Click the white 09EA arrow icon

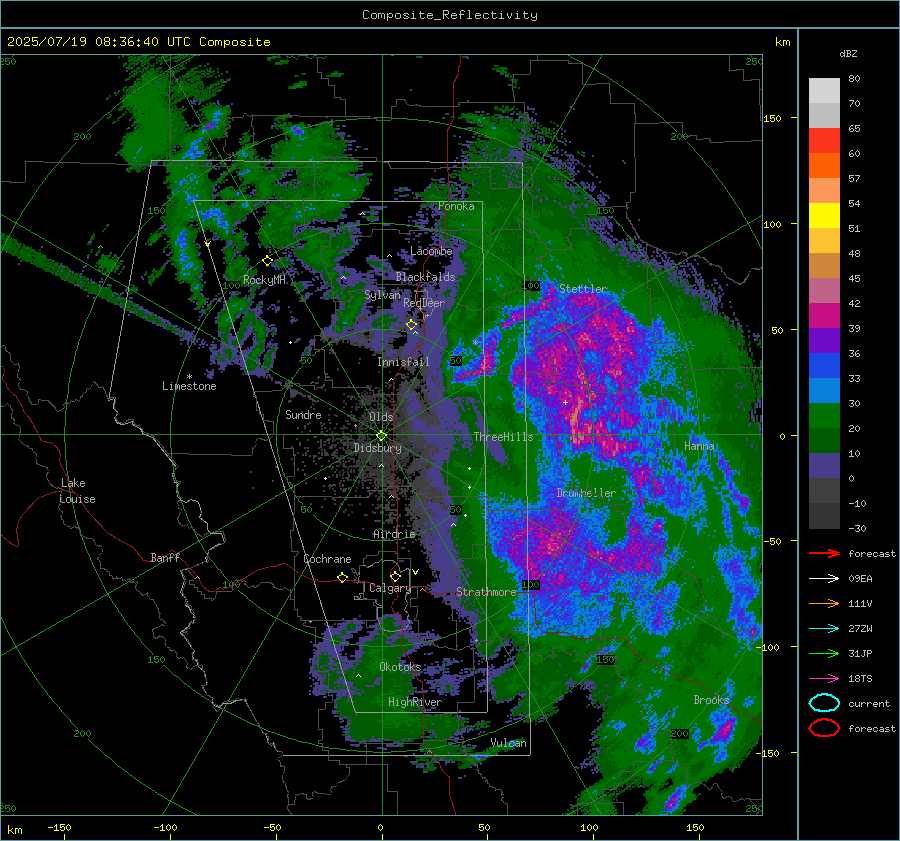tap(824, 578)
